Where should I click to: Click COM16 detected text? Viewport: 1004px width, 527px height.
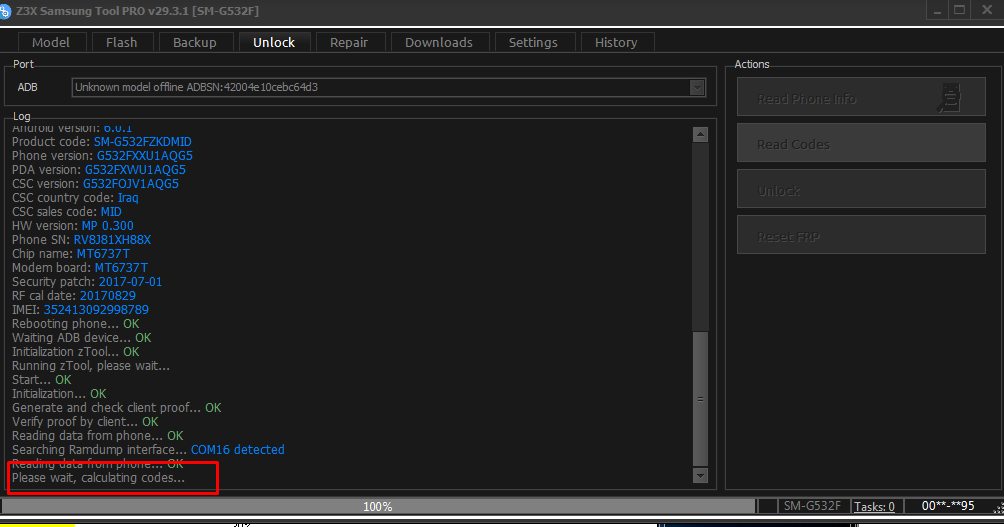(x=238, y=450)
